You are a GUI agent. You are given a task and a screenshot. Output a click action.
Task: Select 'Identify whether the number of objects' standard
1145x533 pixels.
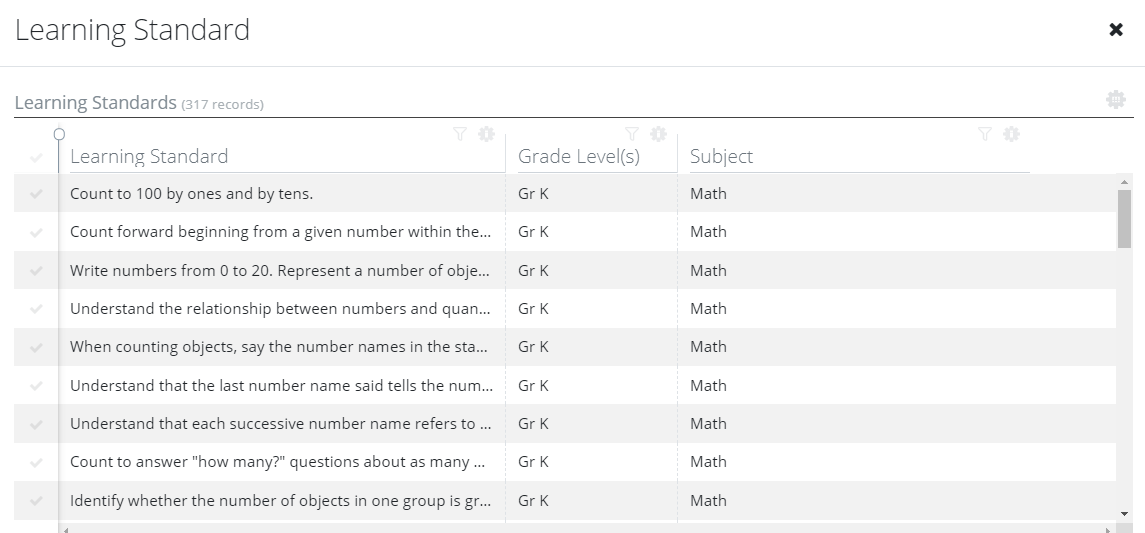(280, 500)
